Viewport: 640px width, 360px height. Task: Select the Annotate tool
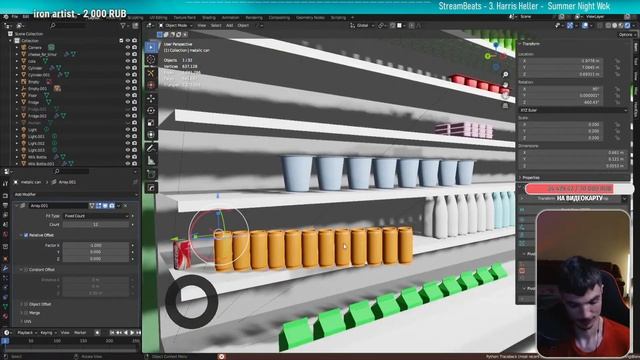pos(151,148)
